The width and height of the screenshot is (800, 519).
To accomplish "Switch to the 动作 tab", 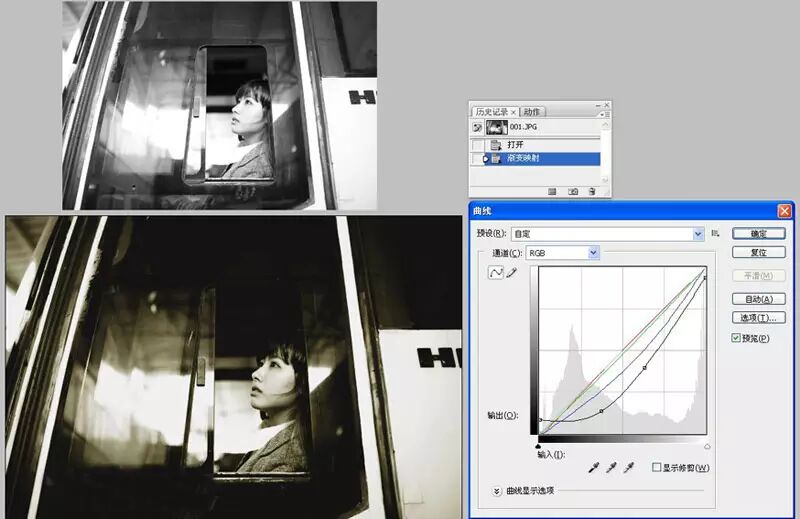I will 532,112.
